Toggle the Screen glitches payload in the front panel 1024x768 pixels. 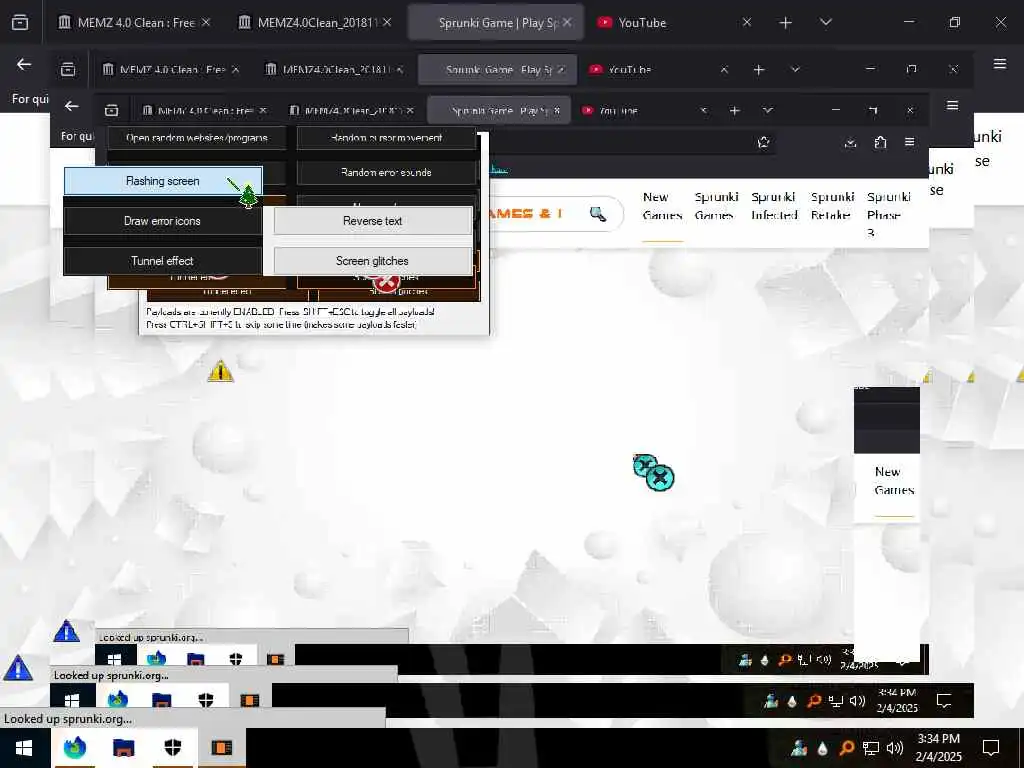(372, 261)
